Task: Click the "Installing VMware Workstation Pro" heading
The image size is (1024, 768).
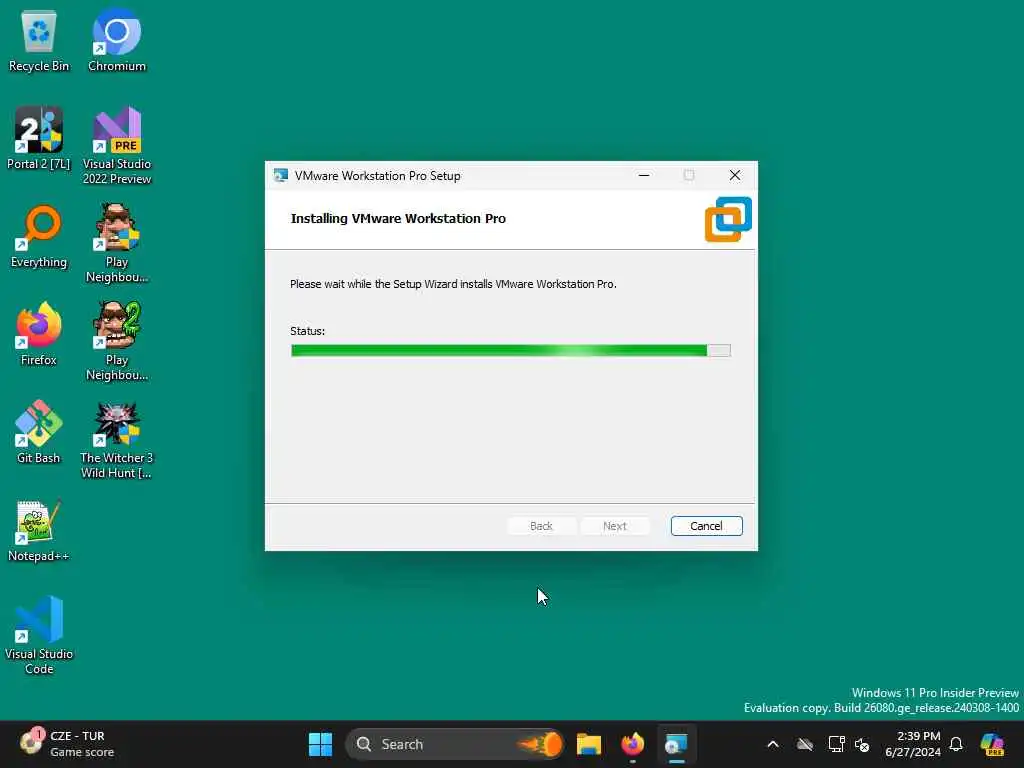Action: coord(398,219)
